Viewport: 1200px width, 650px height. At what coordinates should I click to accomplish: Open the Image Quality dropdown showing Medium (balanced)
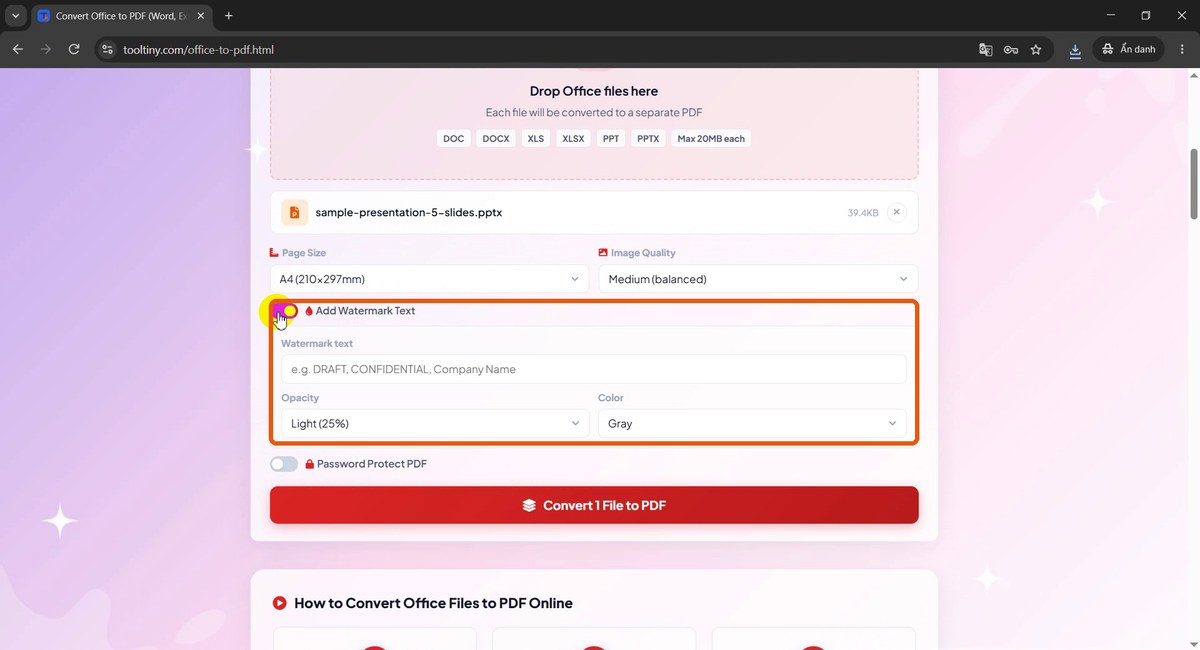[758, 279]
